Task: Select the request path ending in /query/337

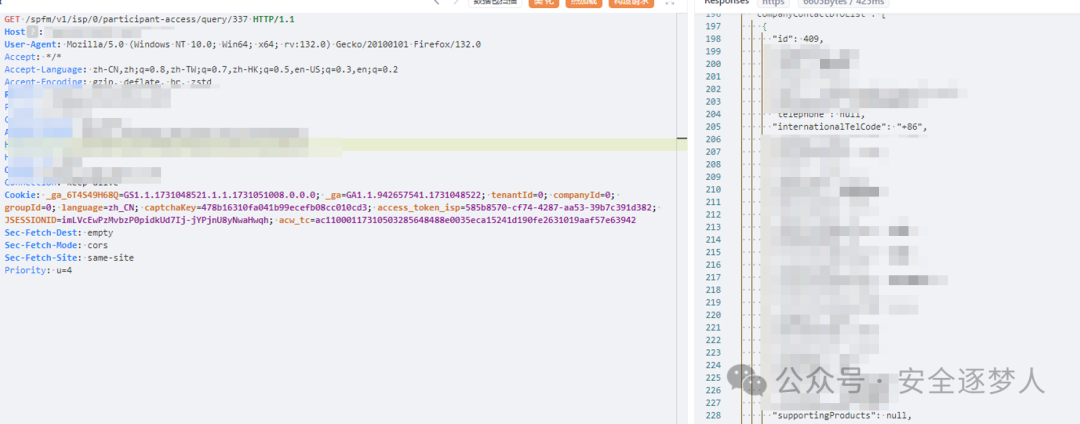Action: coord(137,19)
